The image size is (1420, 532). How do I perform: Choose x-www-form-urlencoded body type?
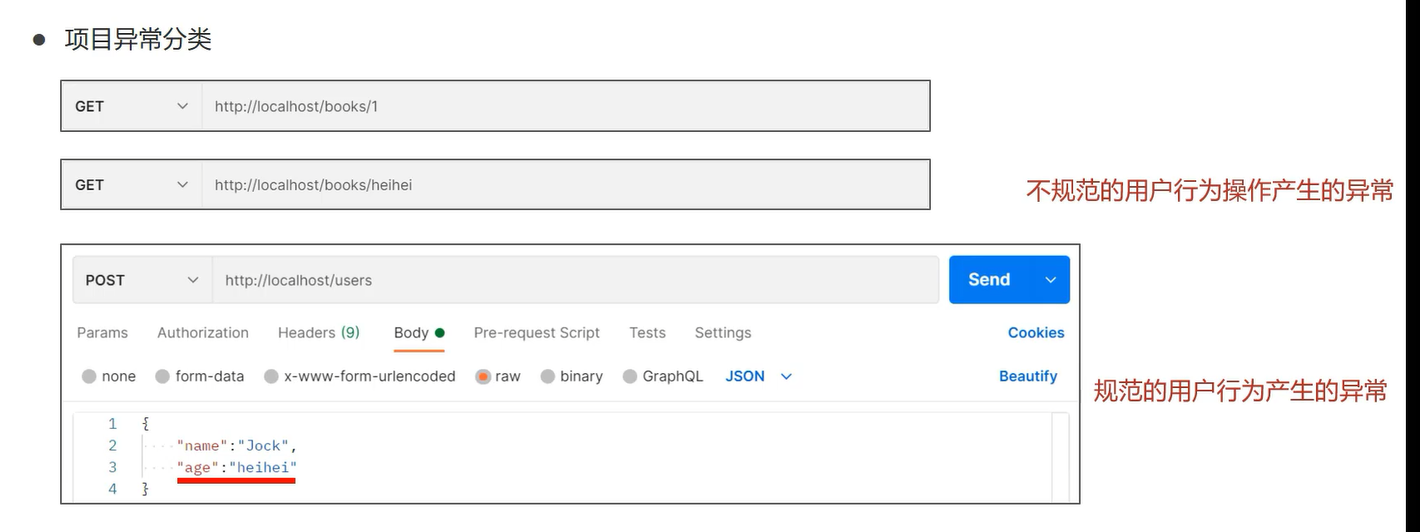(272, 377)
